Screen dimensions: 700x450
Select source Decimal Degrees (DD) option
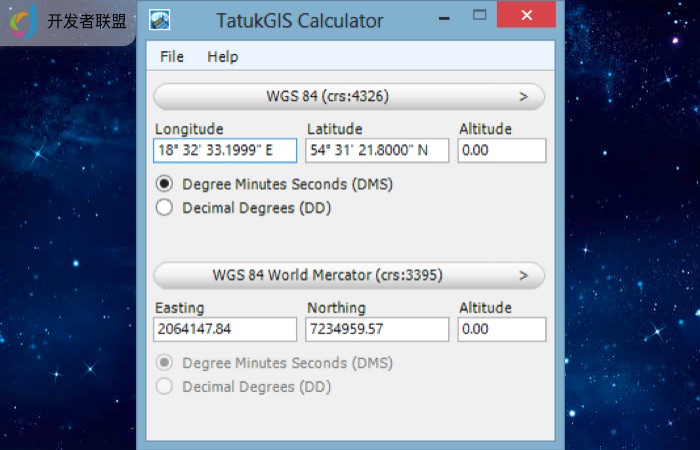[x=165, y=208]
